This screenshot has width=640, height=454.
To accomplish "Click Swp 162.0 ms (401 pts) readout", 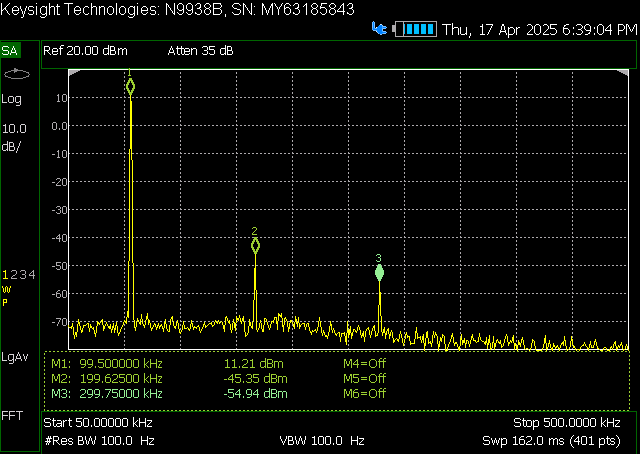I will coord(551,441).
